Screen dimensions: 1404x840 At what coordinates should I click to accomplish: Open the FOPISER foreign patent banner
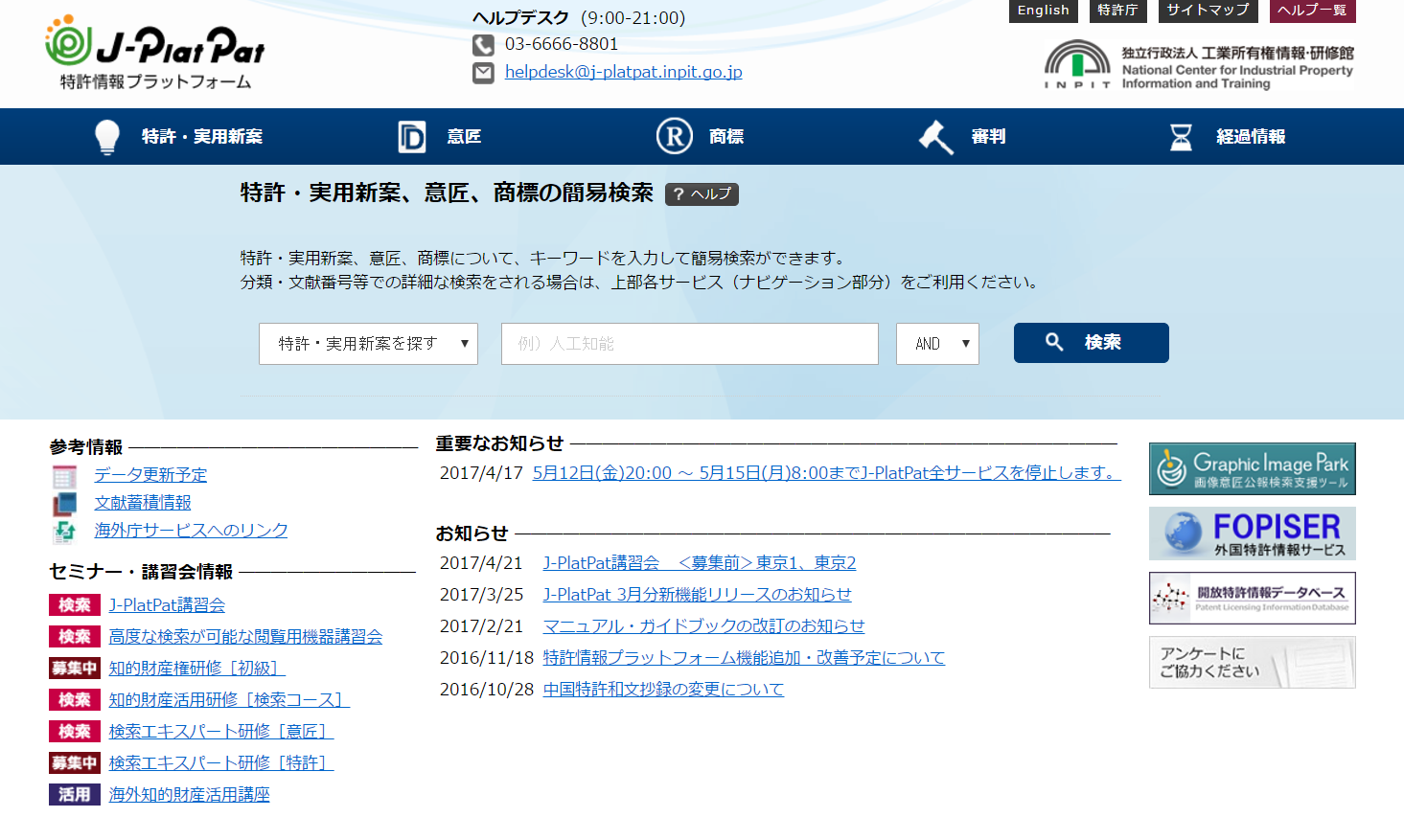coord(1252,534)
